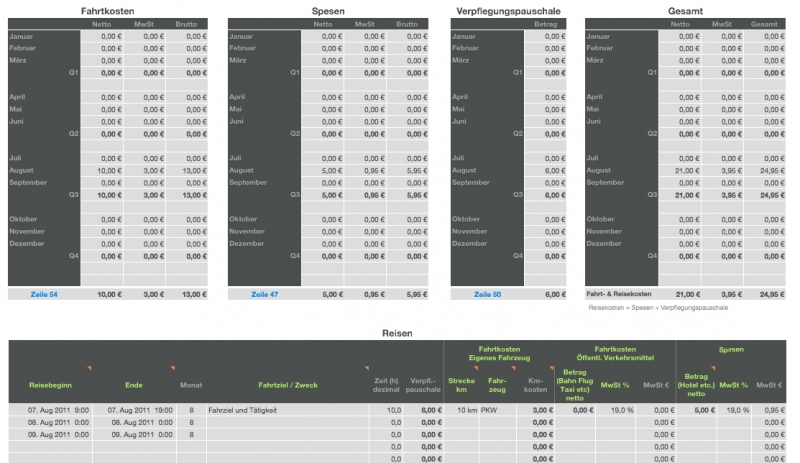
Task: Click the comment marker on Km-kosten header
Action: tap(551, 369)
